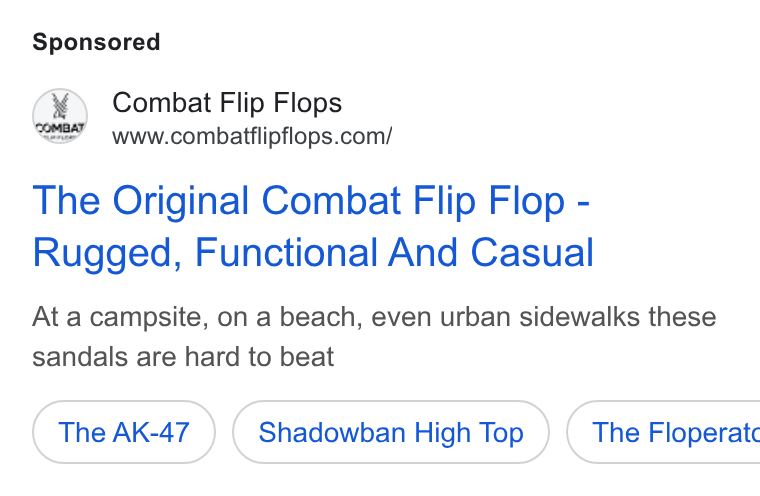Go to the Shadowban High Top product
The height and width of the screenshot is (496, 760).
tap(391, 432)
